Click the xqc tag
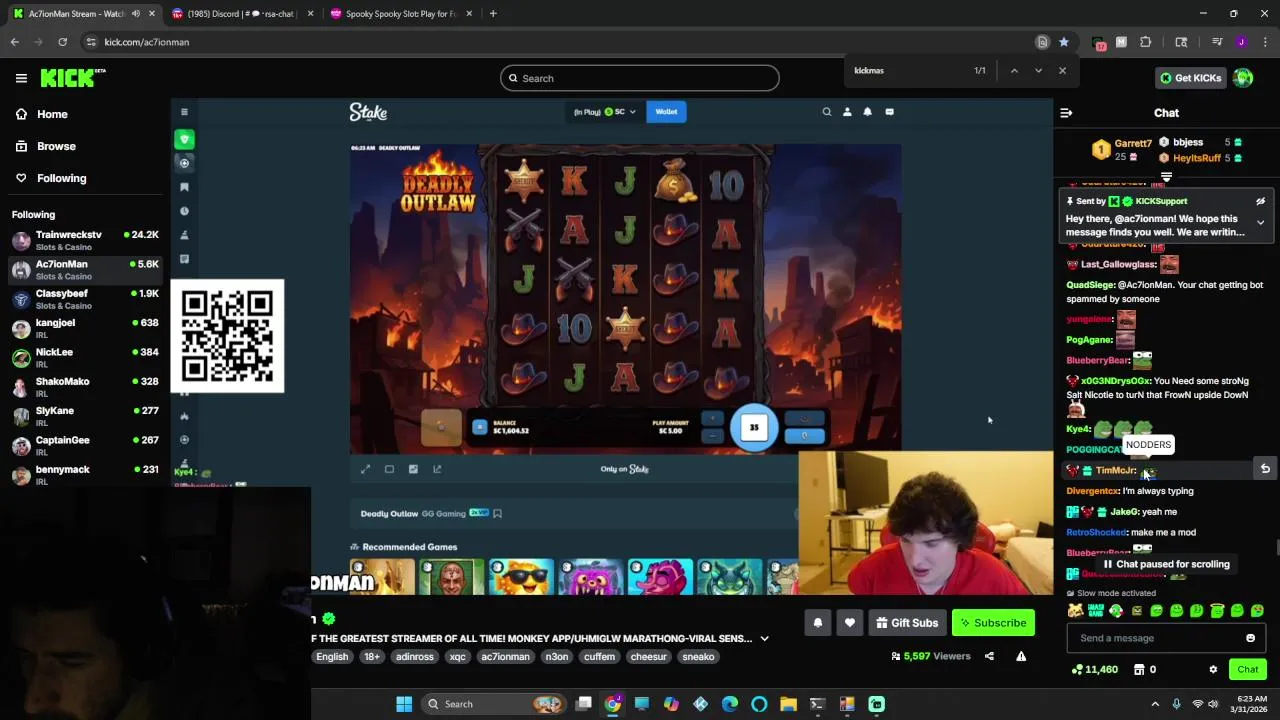 pyautogui.click(x=458, y=657)
